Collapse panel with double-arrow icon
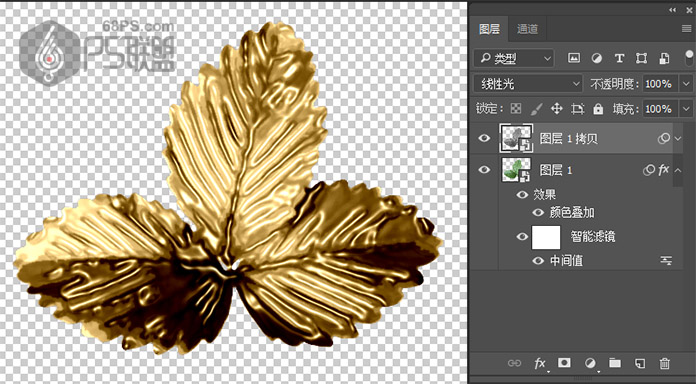 click(673, 9)
